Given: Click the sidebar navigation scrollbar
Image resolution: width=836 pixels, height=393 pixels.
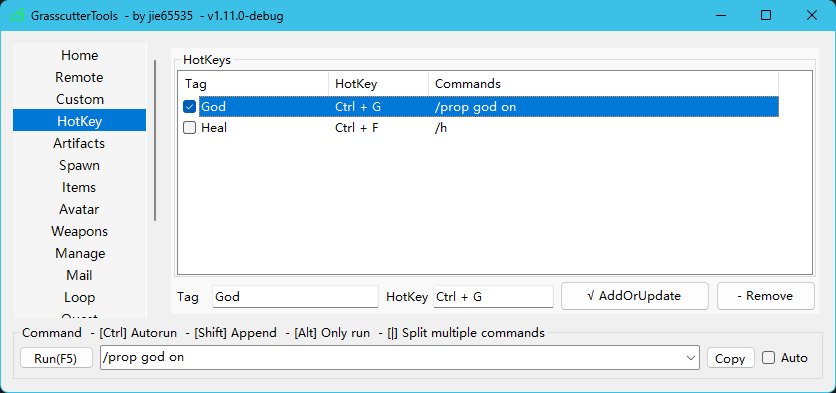Looking at the screenshot, I should (155, 140).
